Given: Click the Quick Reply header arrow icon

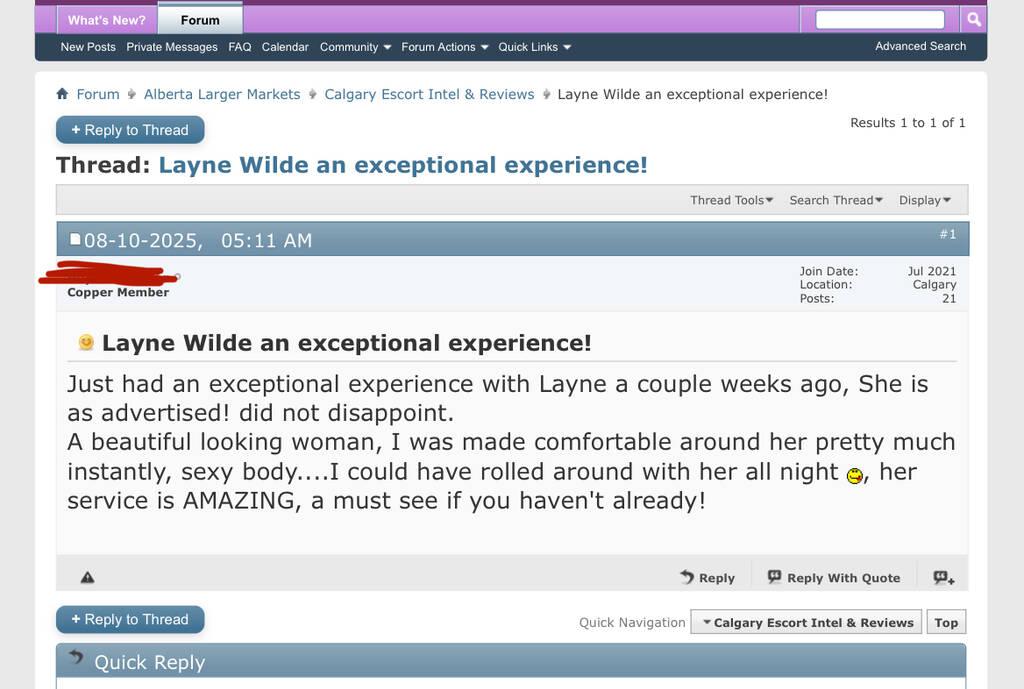Looking at the screenshot, I should (x=76, y=659).
